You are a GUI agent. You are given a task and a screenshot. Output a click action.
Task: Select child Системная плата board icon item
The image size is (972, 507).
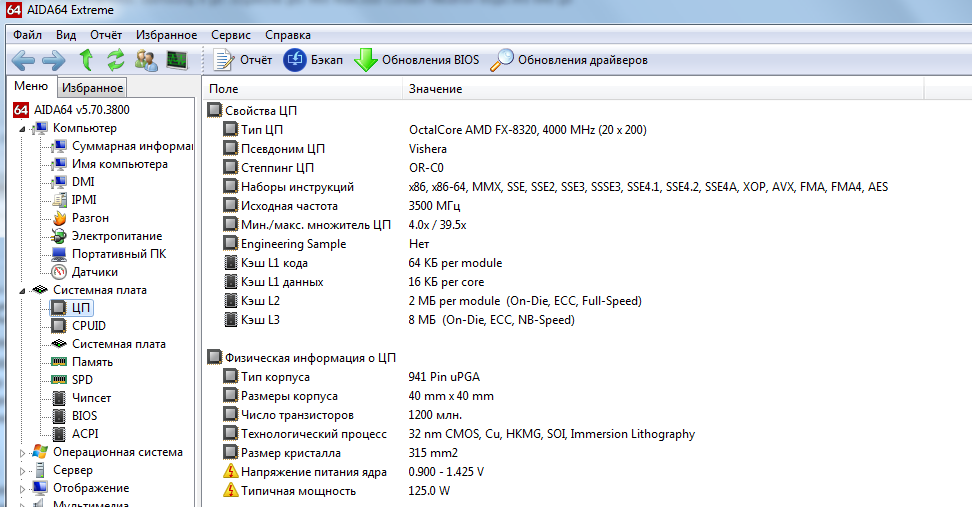59,343
